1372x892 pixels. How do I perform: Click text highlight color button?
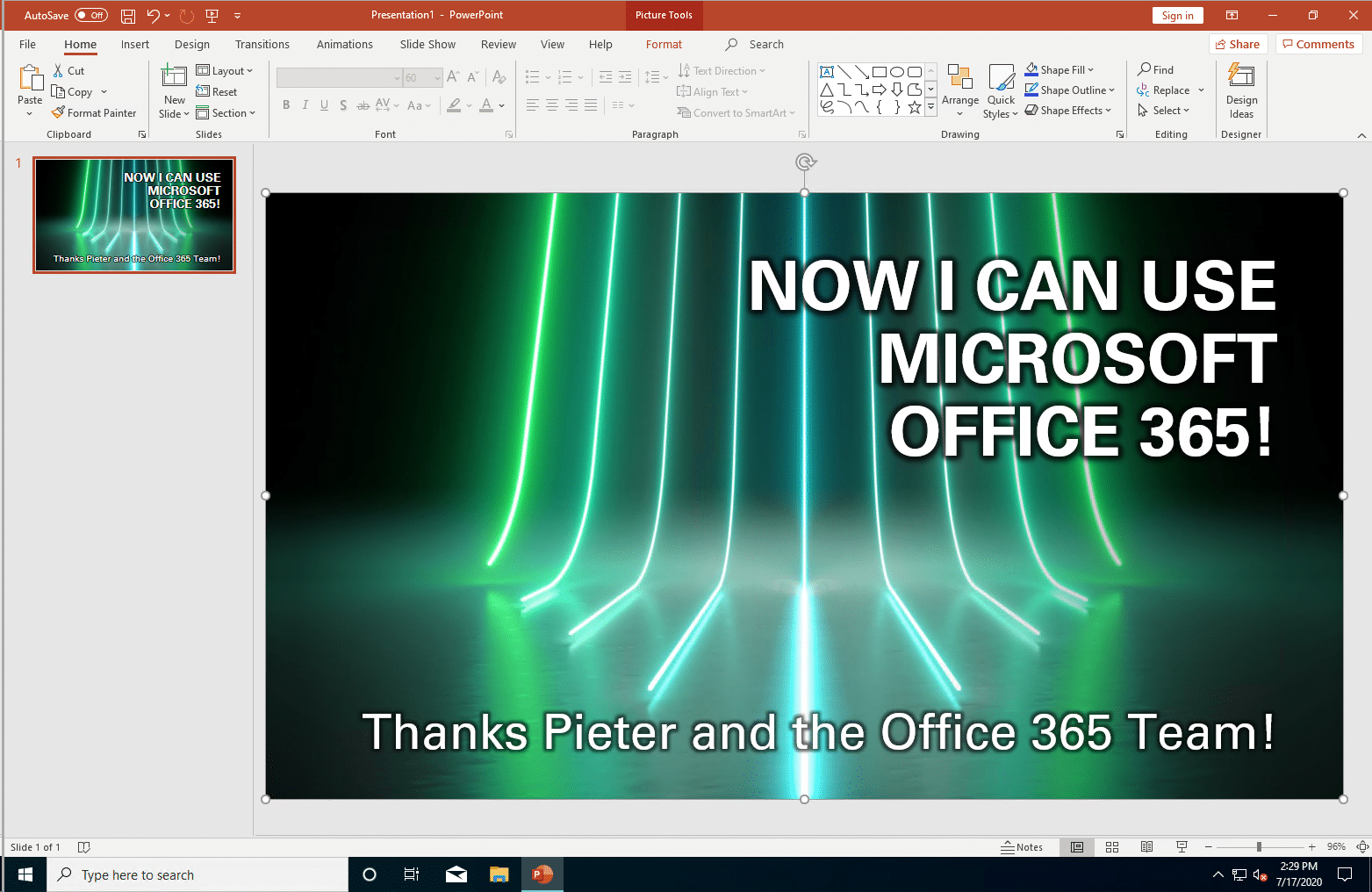[454, 105]
